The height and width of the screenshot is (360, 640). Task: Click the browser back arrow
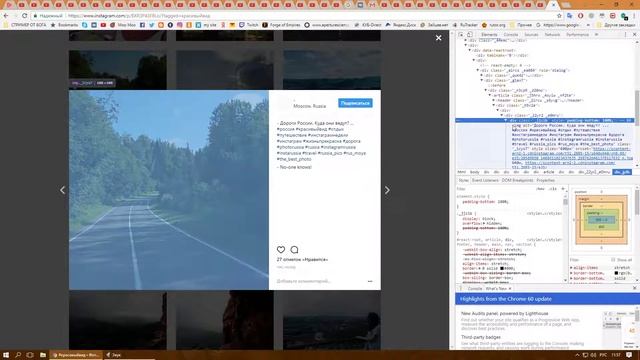coord(6,16)
